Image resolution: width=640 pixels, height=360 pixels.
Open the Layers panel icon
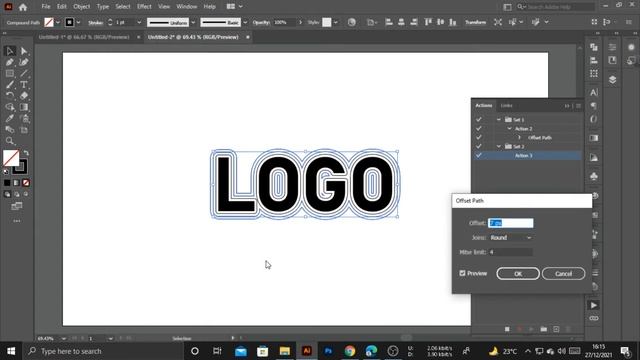[x=612, y=80]
